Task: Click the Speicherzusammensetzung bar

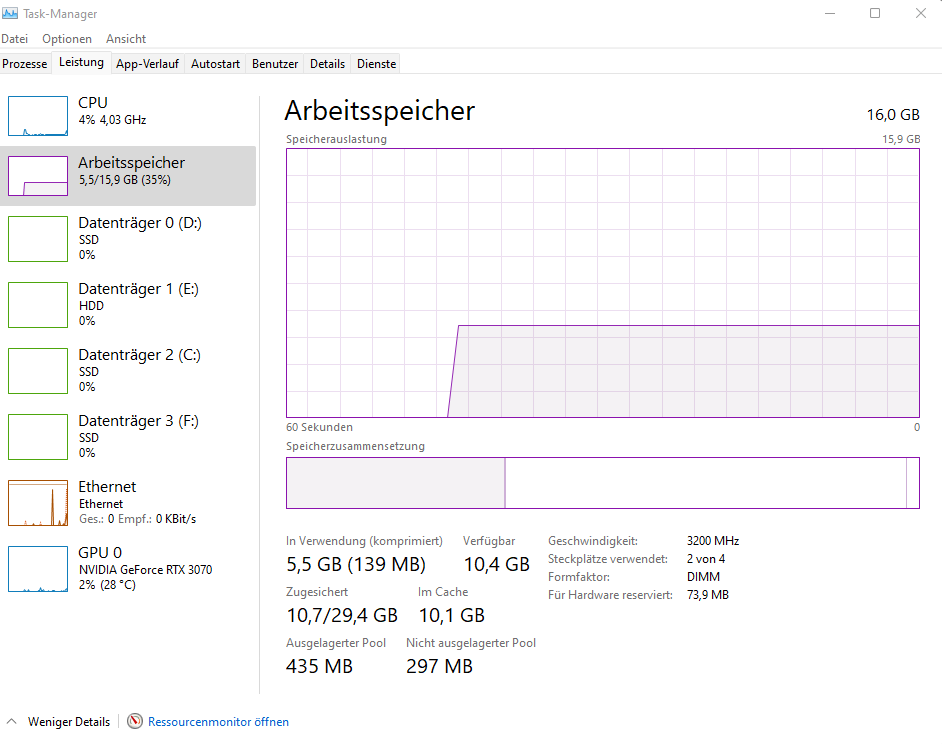Action: click(x=602, y=481)
